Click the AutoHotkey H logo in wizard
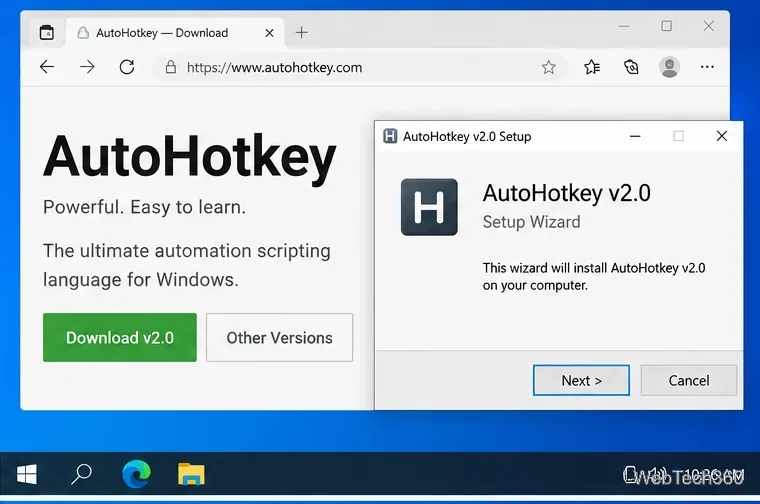 (x=429, y=207)
